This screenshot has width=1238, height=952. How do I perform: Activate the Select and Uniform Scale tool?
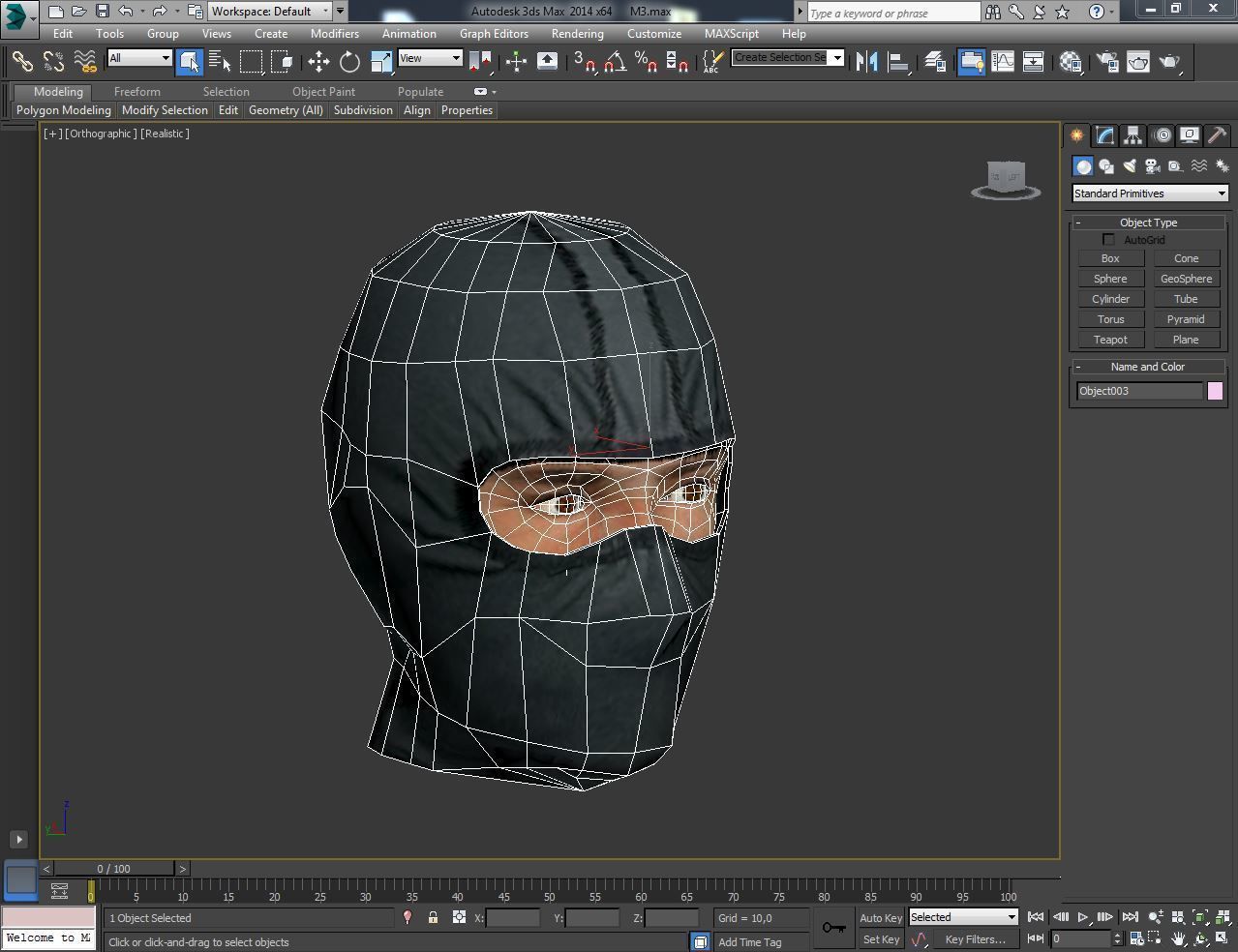(x=381, y=62)
